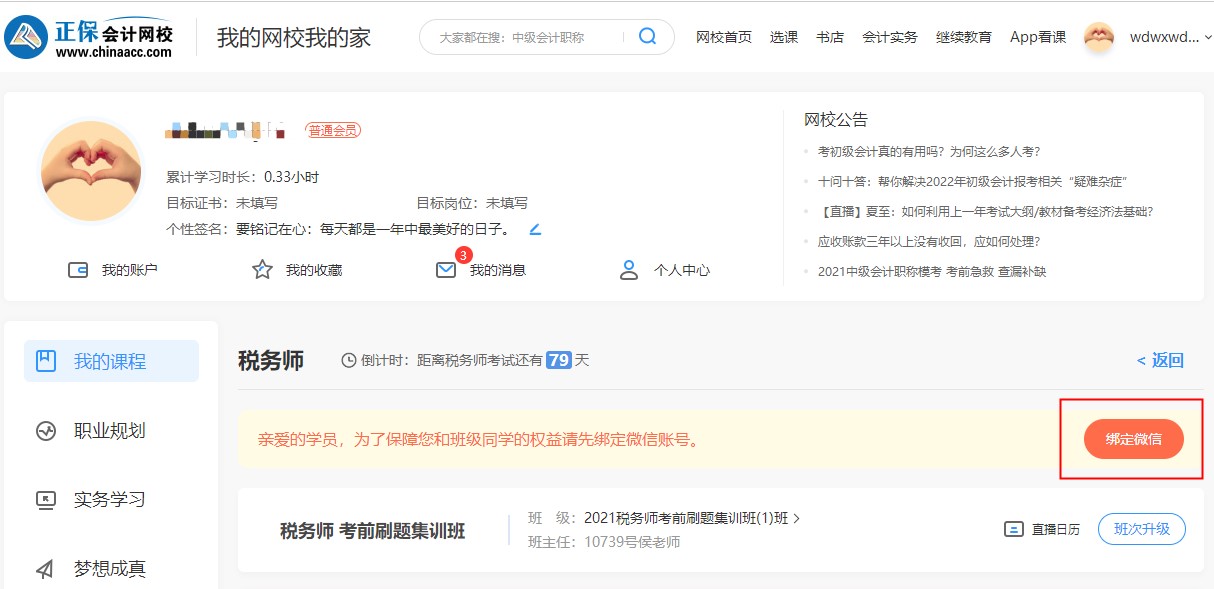Open 个人中心 link
Screen dimensions: 1214x589
point(682,270)
